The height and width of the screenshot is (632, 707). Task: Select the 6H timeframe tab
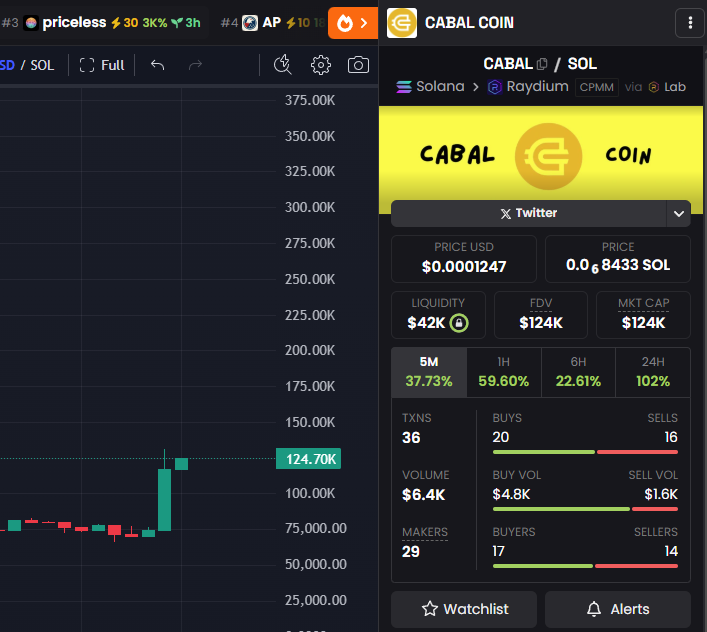[578, 372]
